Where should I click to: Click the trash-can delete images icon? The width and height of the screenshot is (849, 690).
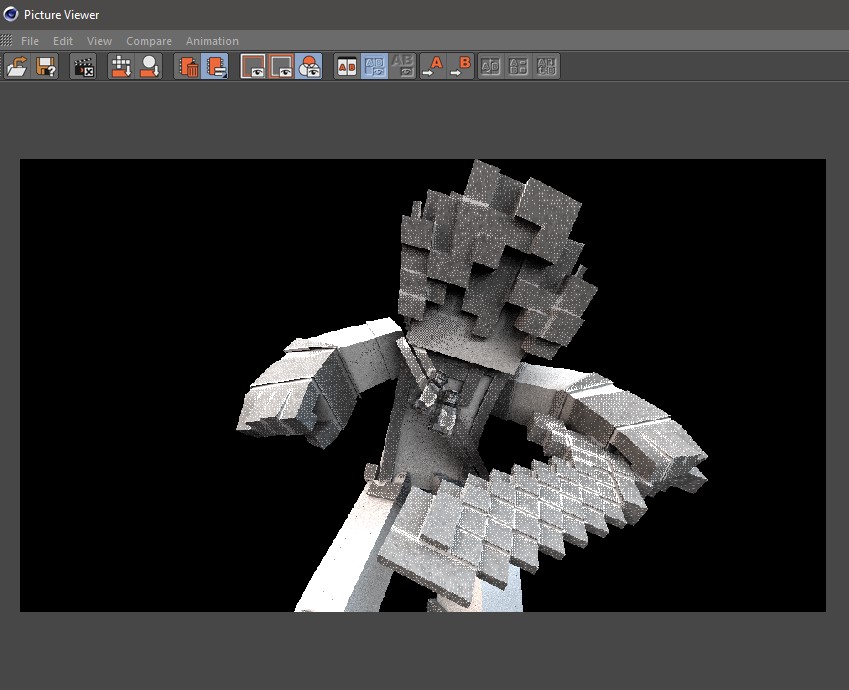(187, 66)
